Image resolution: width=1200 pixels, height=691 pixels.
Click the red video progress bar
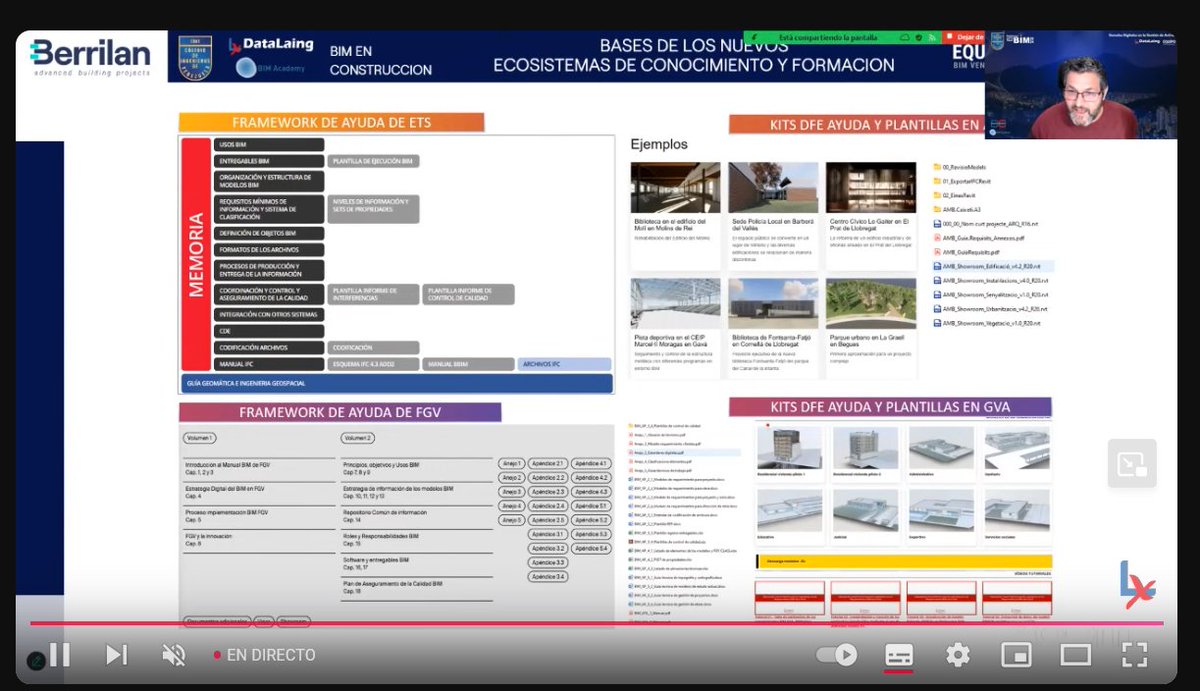pos(596,624)
